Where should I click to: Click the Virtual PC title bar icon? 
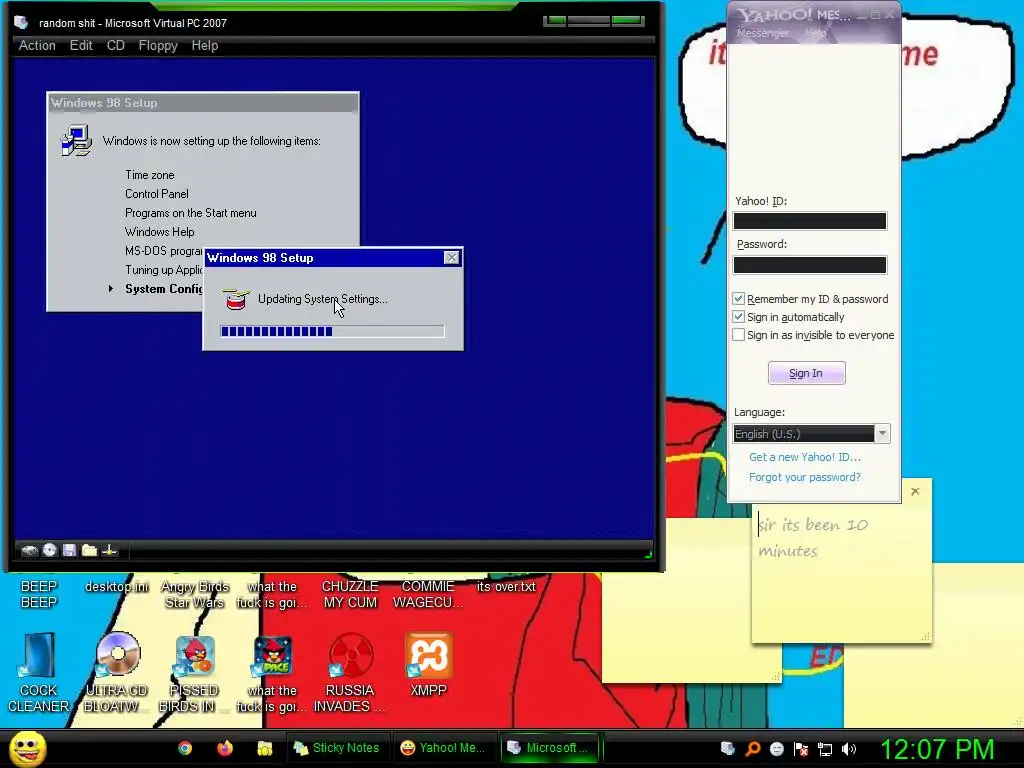(21, 23)
